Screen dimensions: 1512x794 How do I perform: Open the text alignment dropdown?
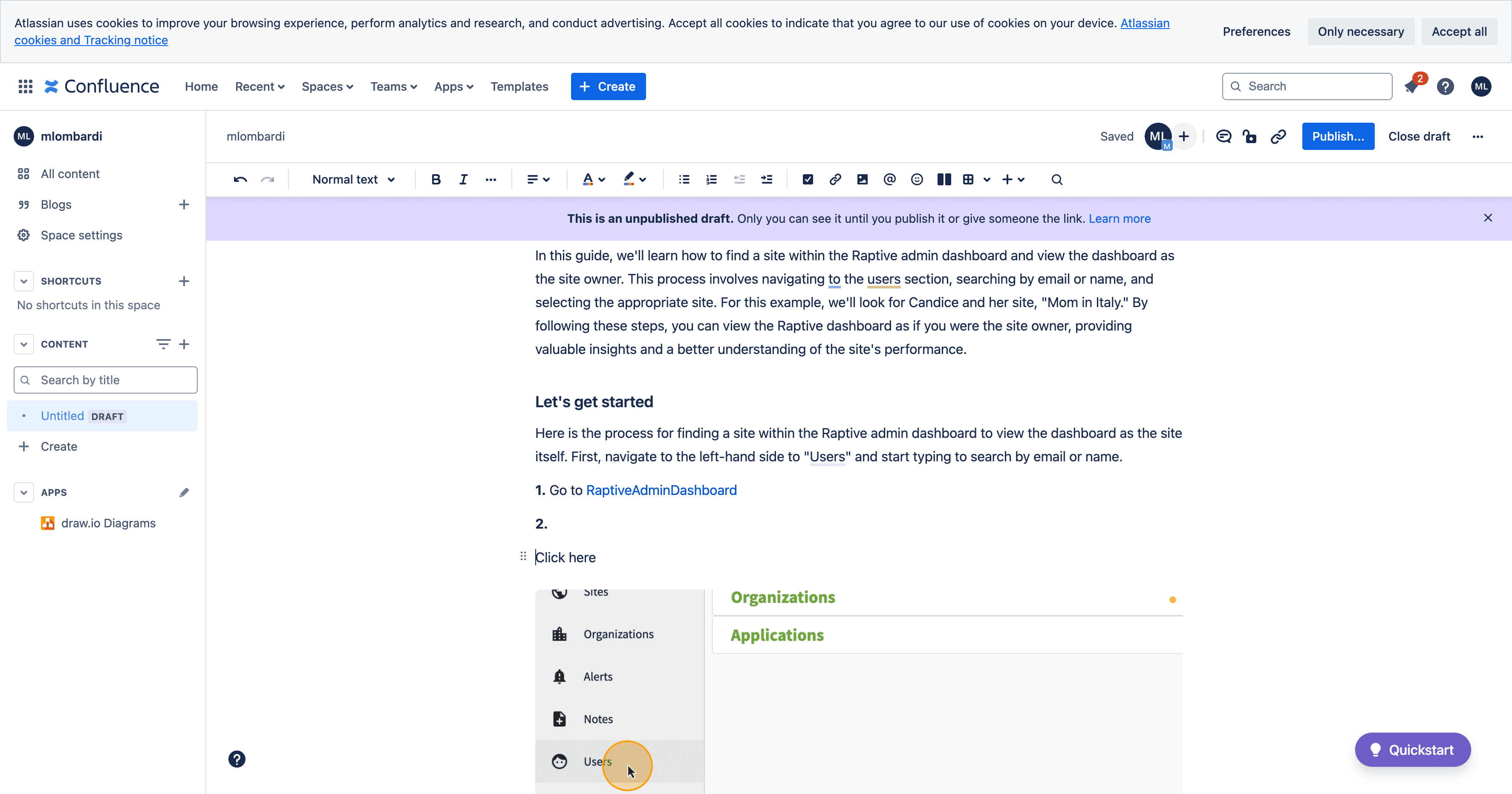[538, 180]
